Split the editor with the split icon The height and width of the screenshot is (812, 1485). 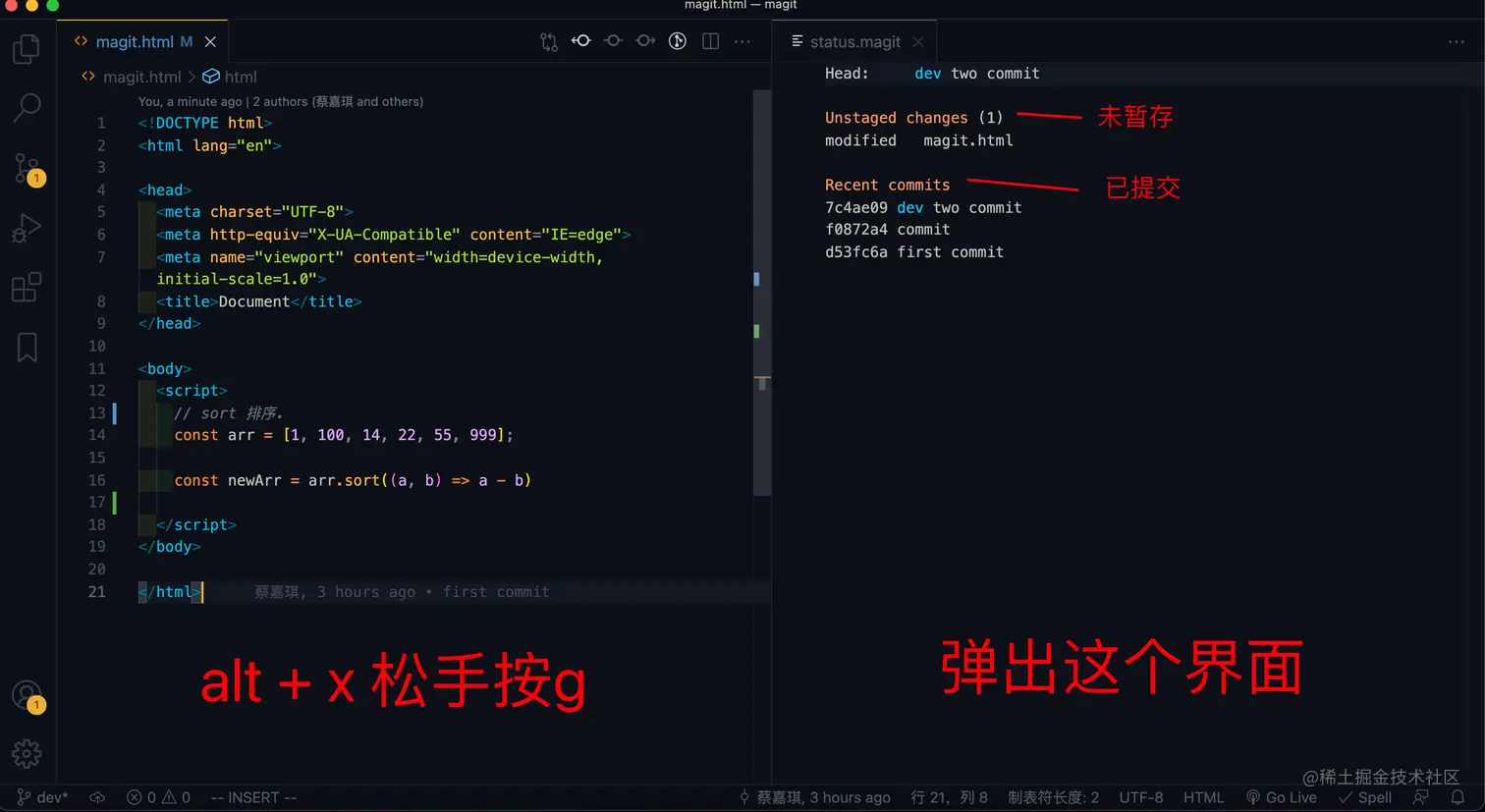pos(710,41)
